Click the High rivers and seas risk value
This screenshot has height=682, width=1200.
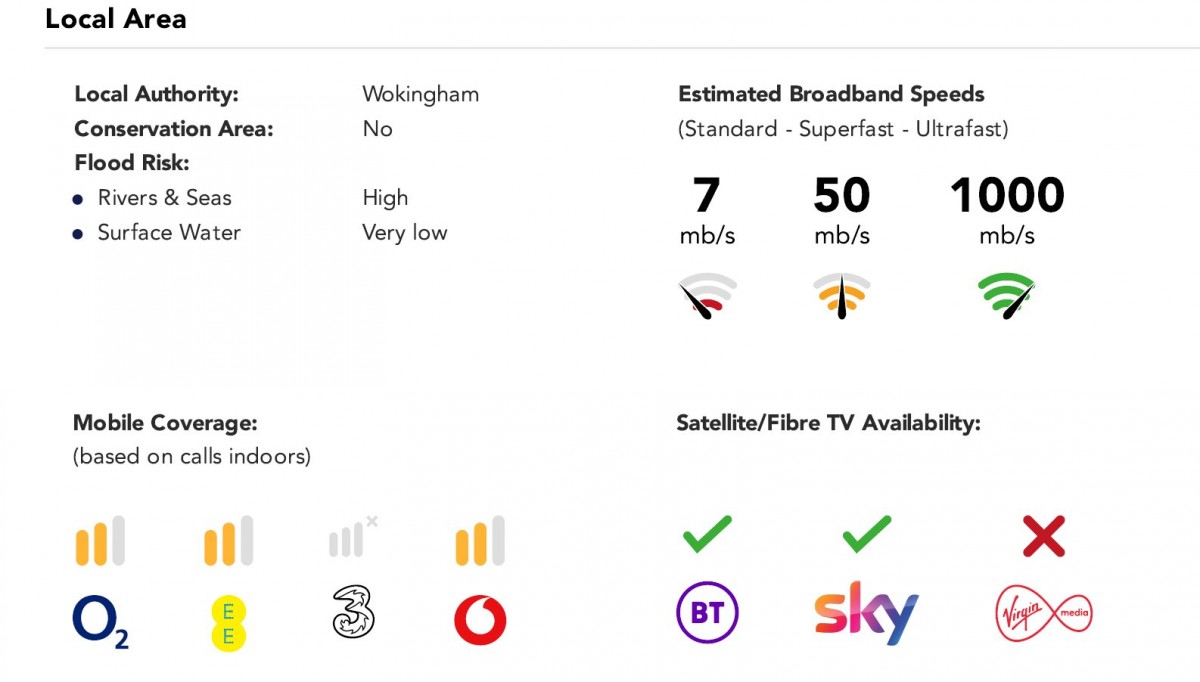pos(385,198)
